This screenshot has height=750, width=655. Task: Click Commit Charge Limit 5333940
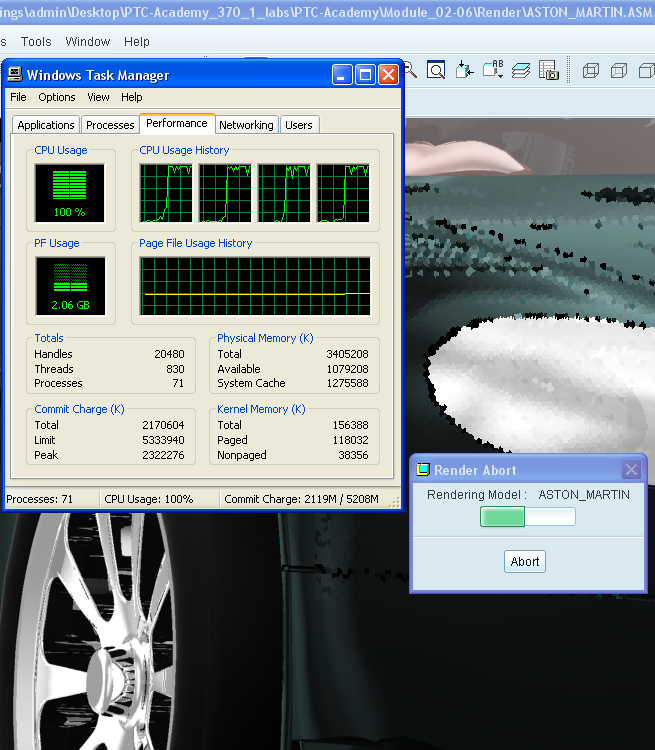pyautogui.click(x=163, y=440)
